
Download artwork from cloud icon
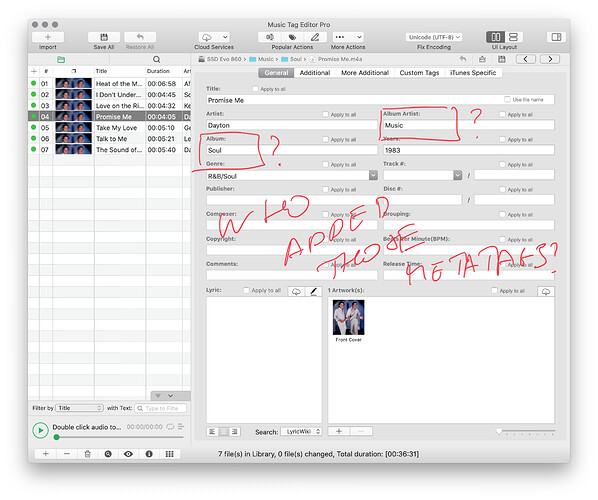(x=546, y=292)
